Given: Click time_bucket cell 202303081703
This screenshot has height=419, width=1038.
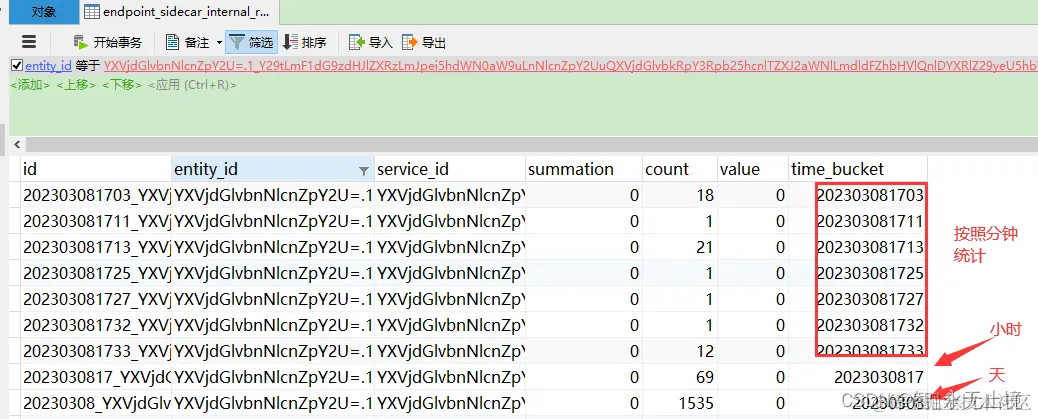Looking at the screenshot, I should pyautogui.click(x=859, y=195).
